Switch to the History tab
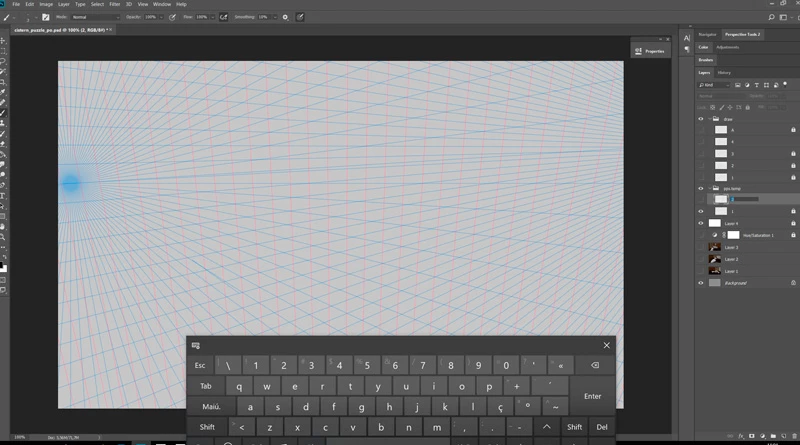 724,72
